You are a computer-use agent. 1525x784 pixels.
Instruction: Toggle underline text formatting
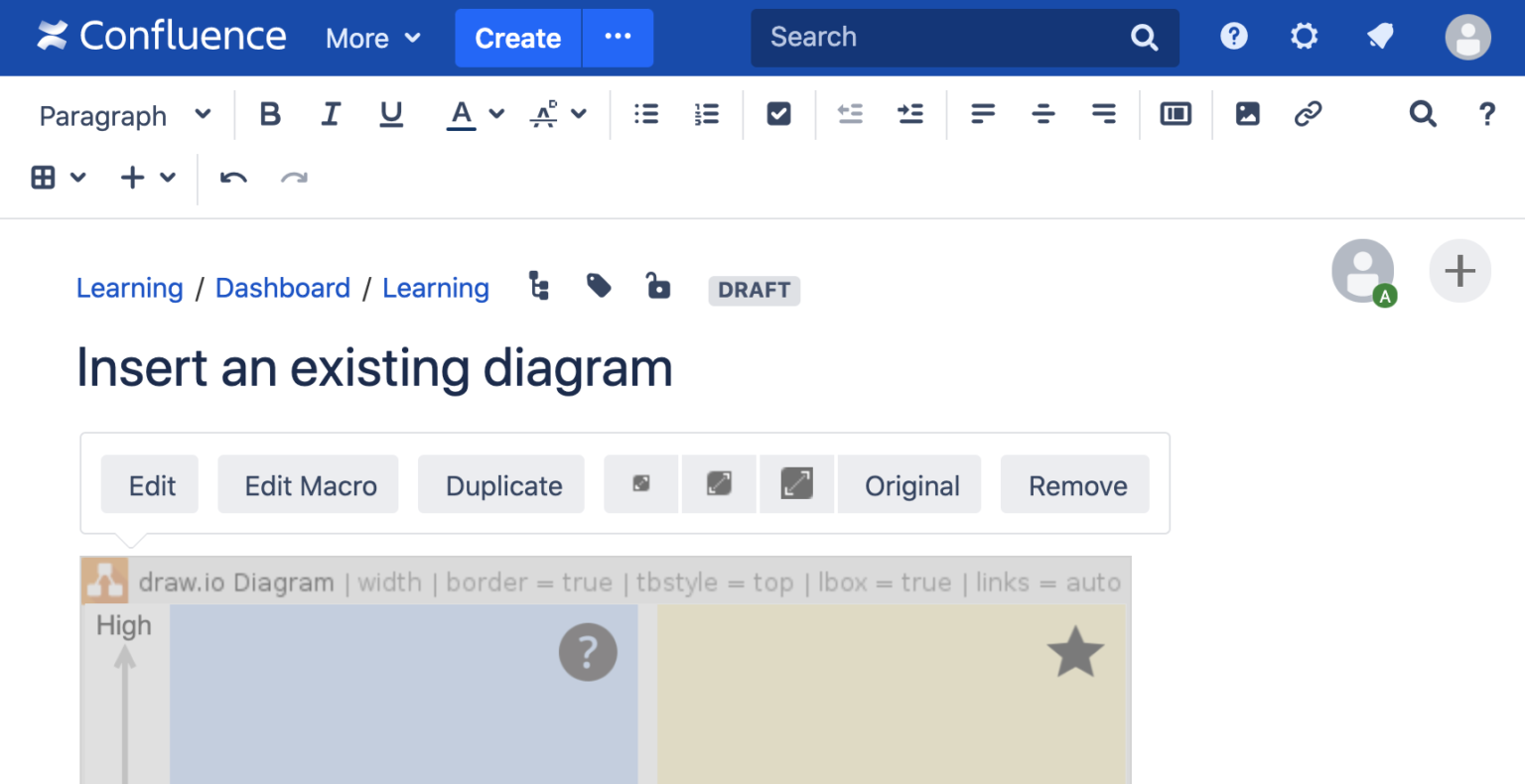(x=391, y=115)
